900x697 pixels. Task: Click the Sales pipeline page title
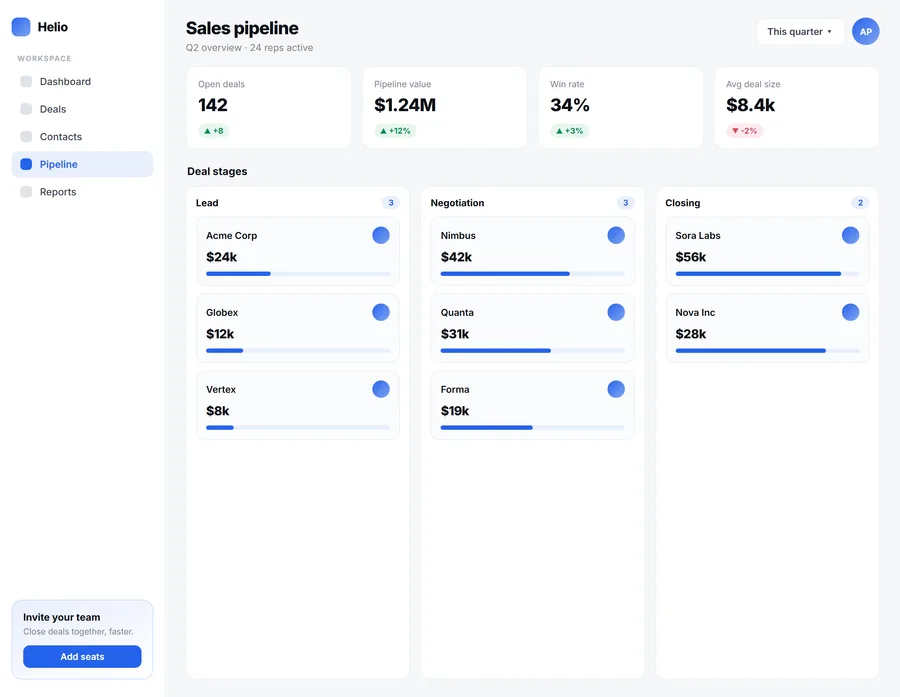click(x=242, y=28)
